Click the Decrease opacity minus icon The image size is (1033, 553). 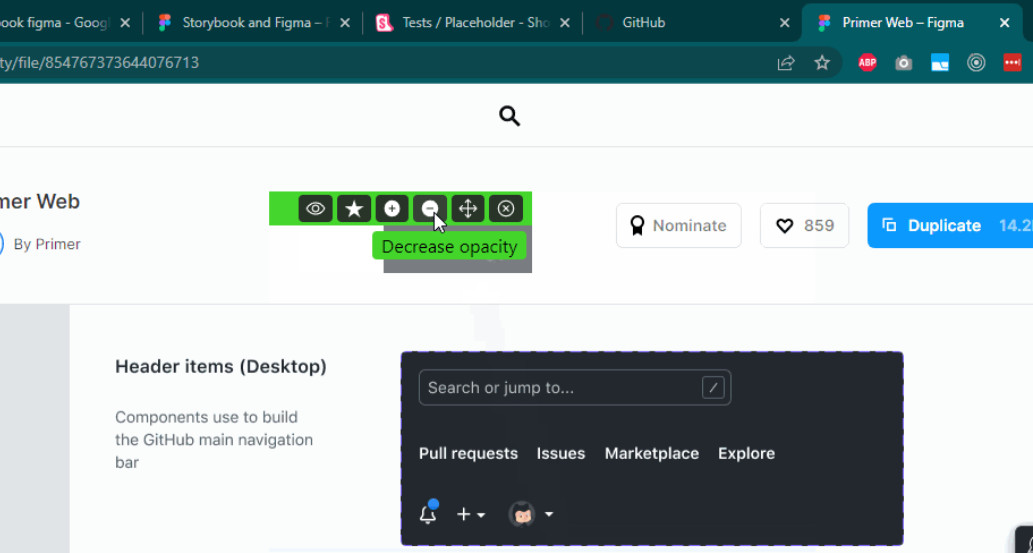click(x=430, y=209)
